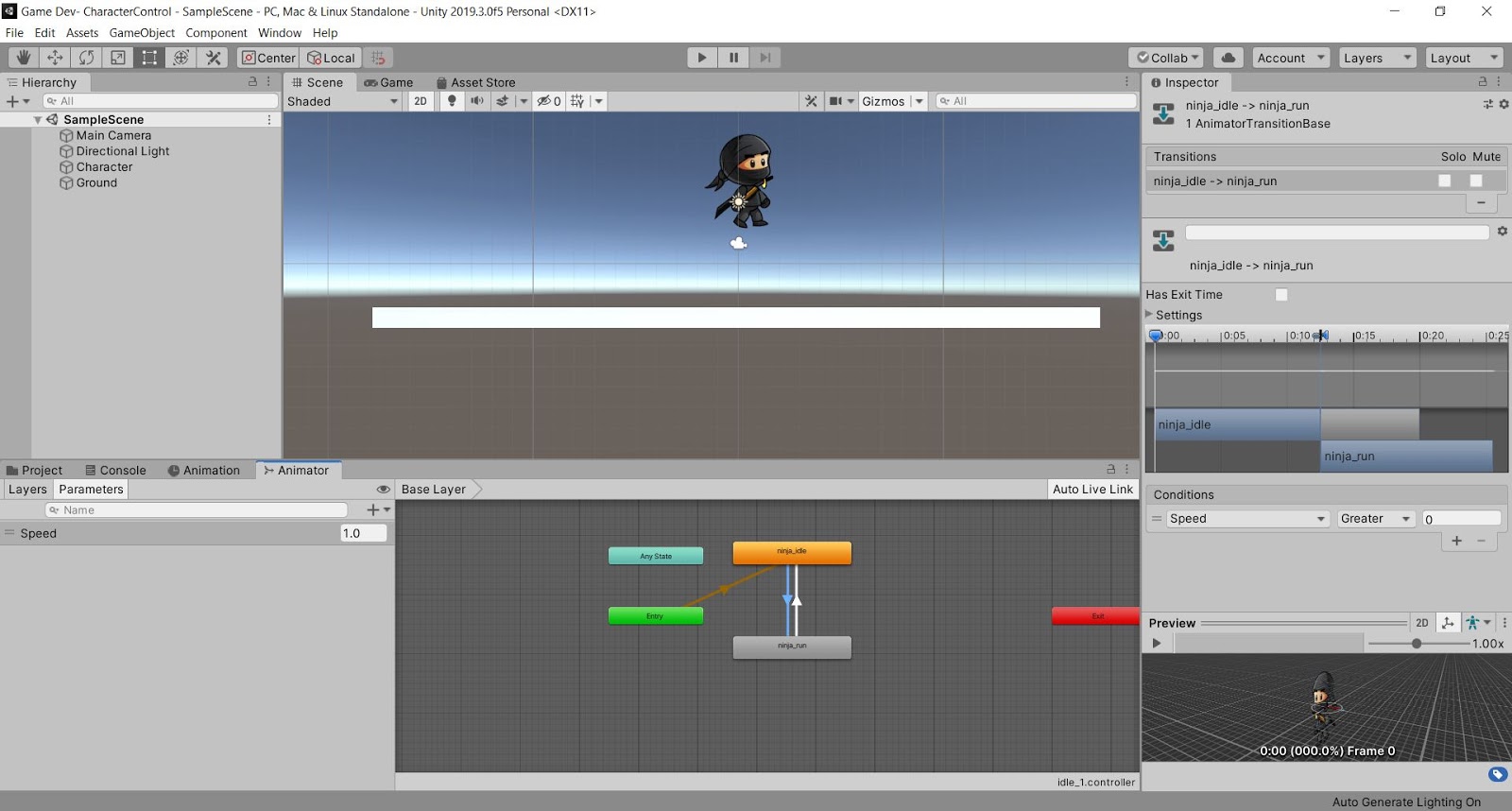This screenshot has width=1512, height=811.
Task: Open the Layers dropdown
Action: (x=1377, y=58)
